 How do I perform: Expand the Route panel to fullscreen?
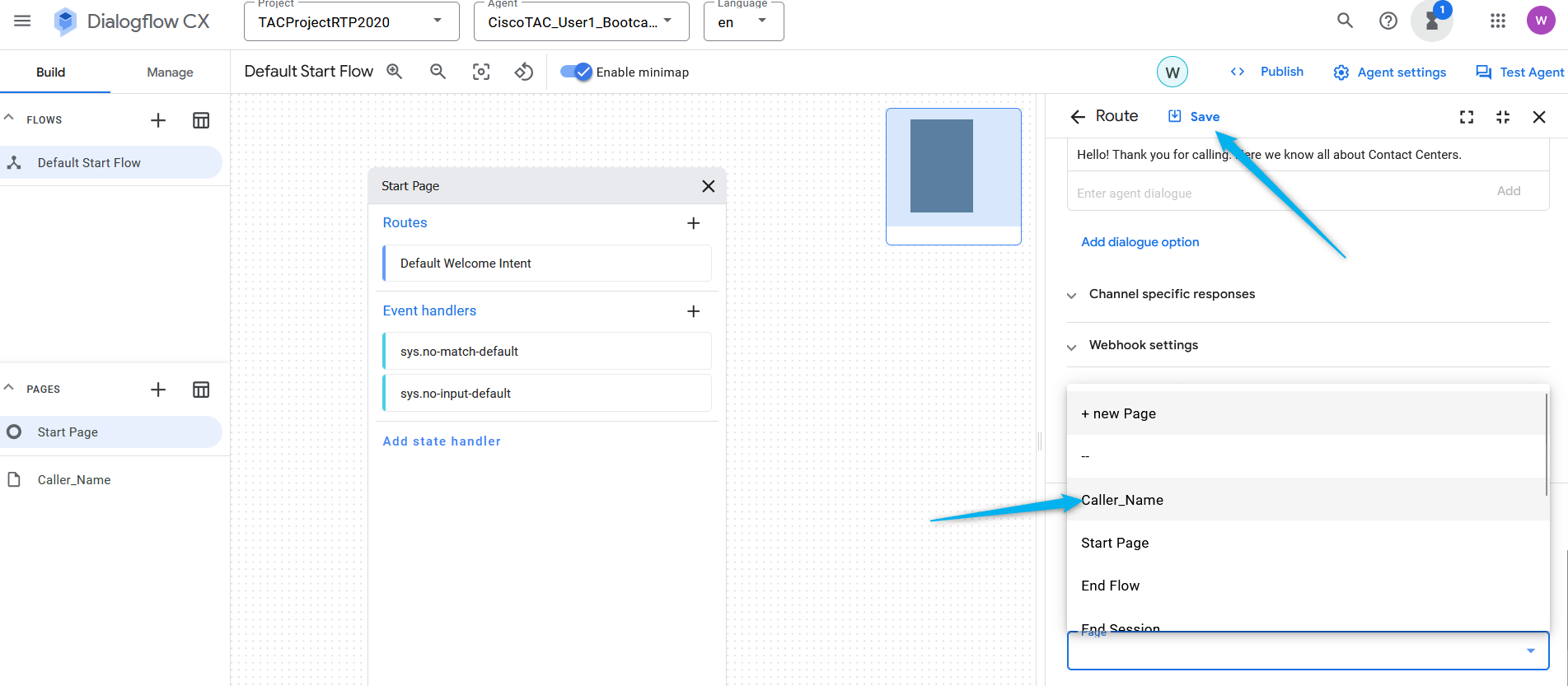[1467, 117]
